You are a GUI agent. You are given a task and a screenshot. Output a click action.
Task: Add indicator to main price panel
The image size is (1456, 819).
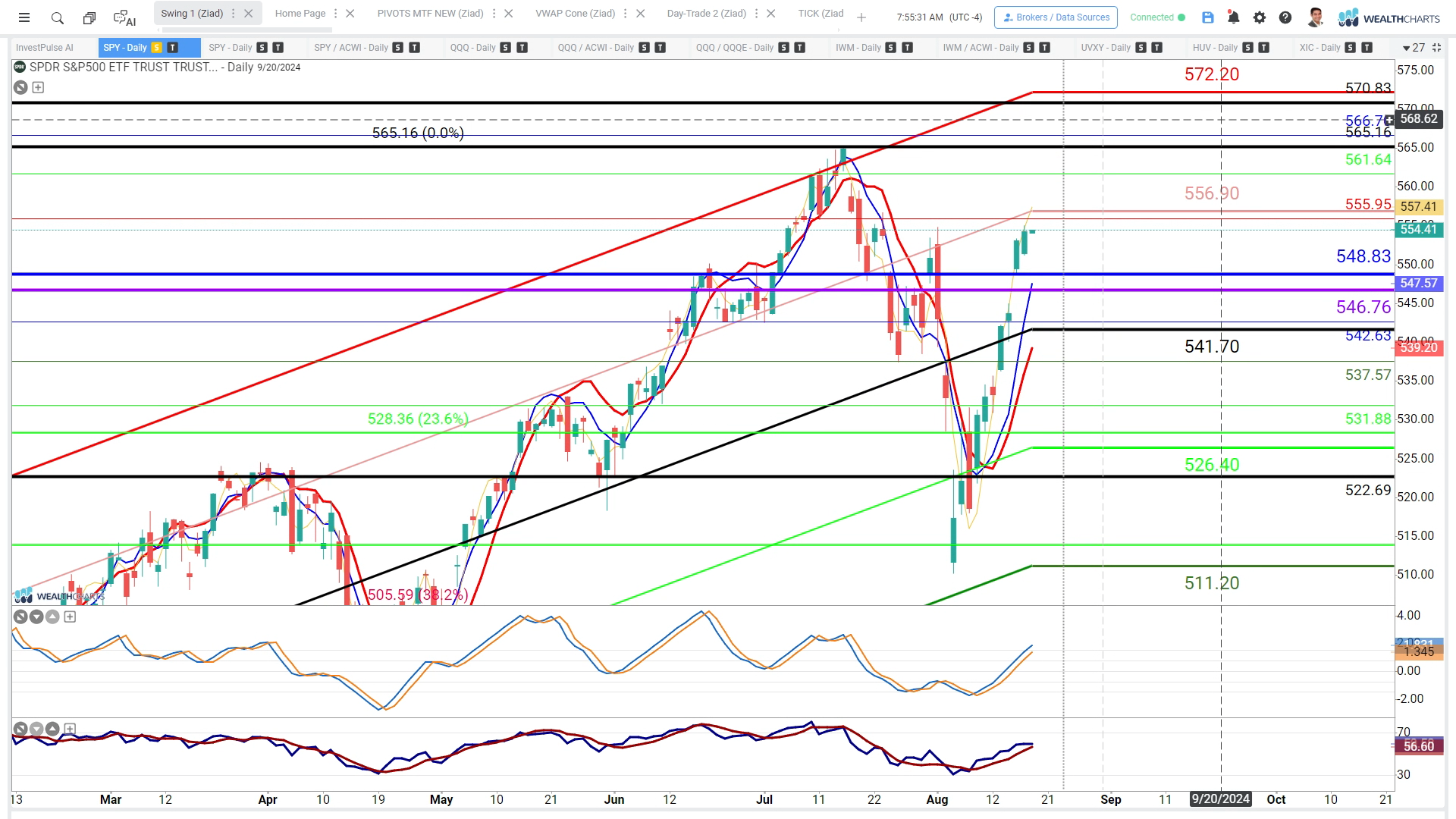[x=38, y=87]
